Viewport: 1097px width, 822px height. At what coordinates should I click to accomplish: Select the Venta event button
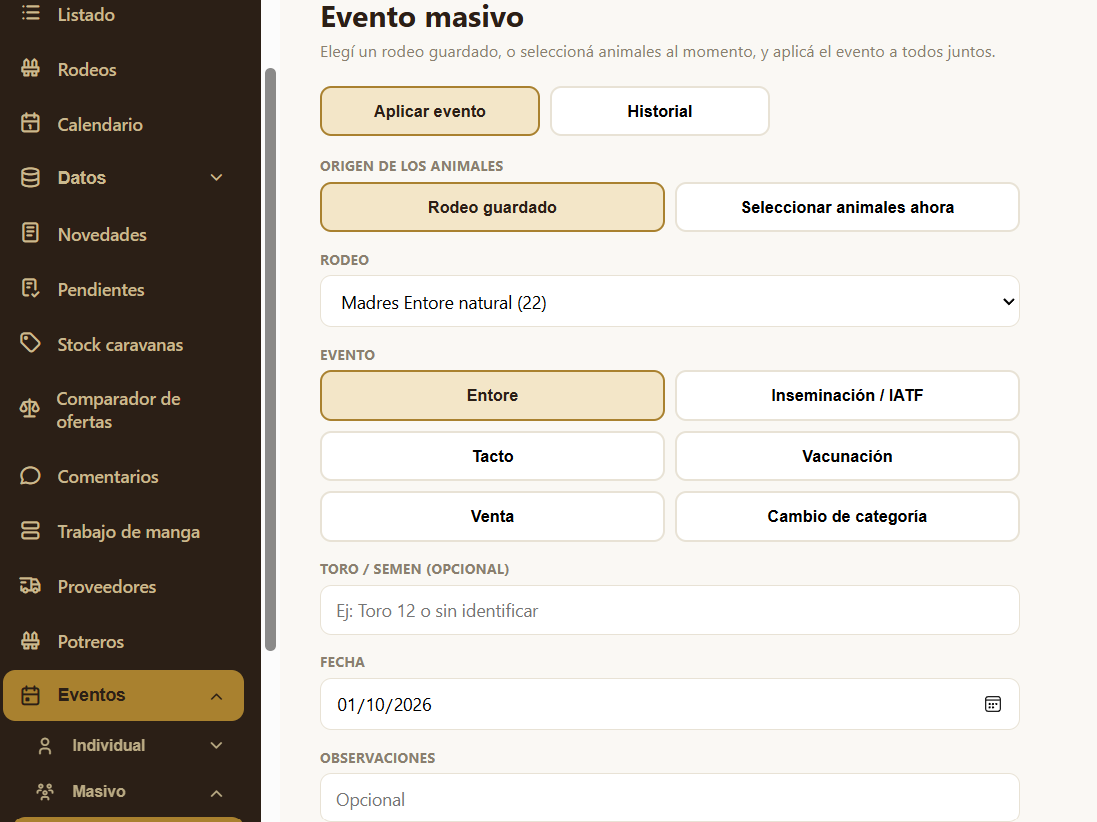click(x=493, y=516)
